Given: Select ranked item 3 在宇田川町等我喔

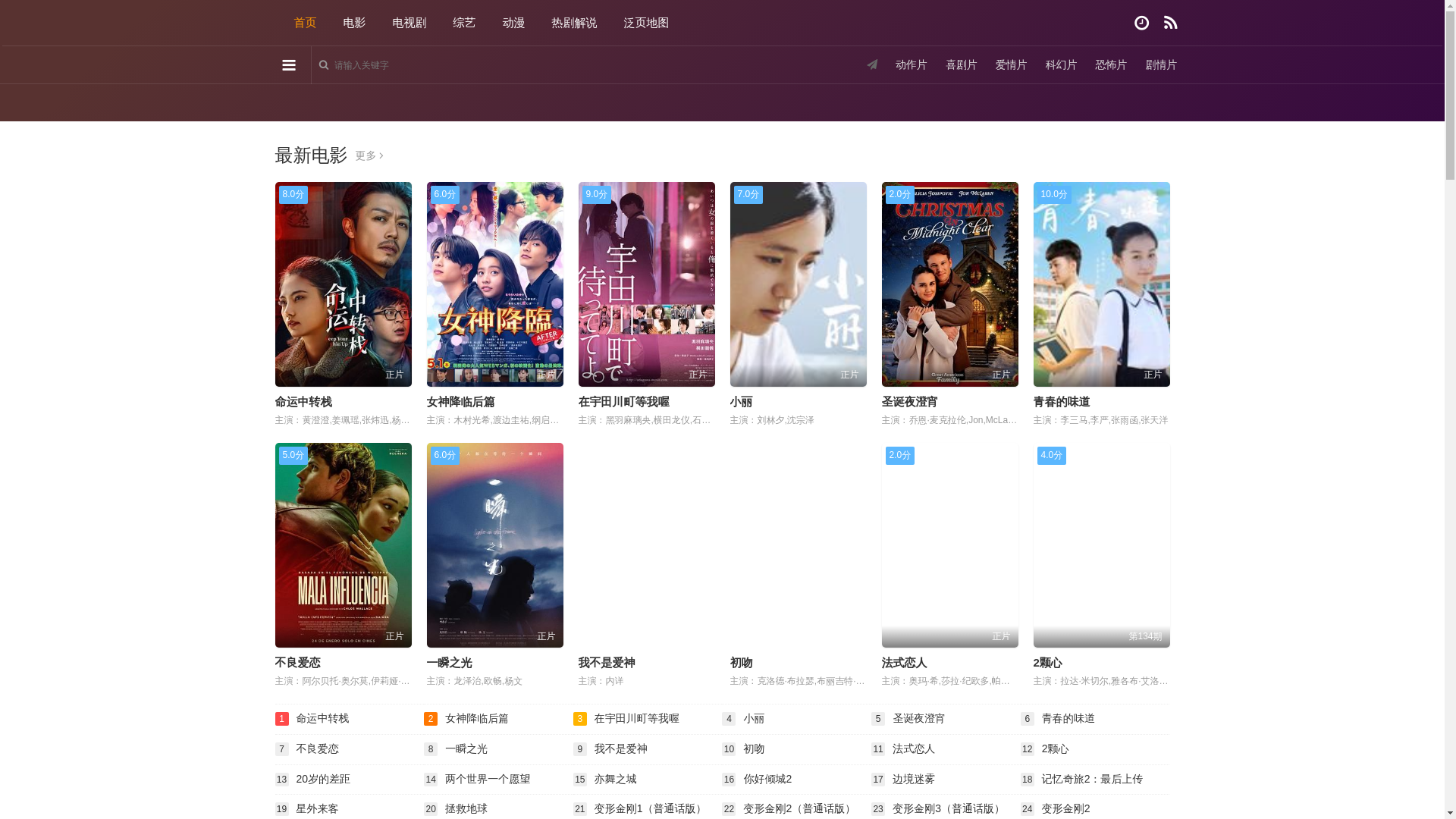Looking at the screenshot, I should 636,718.
